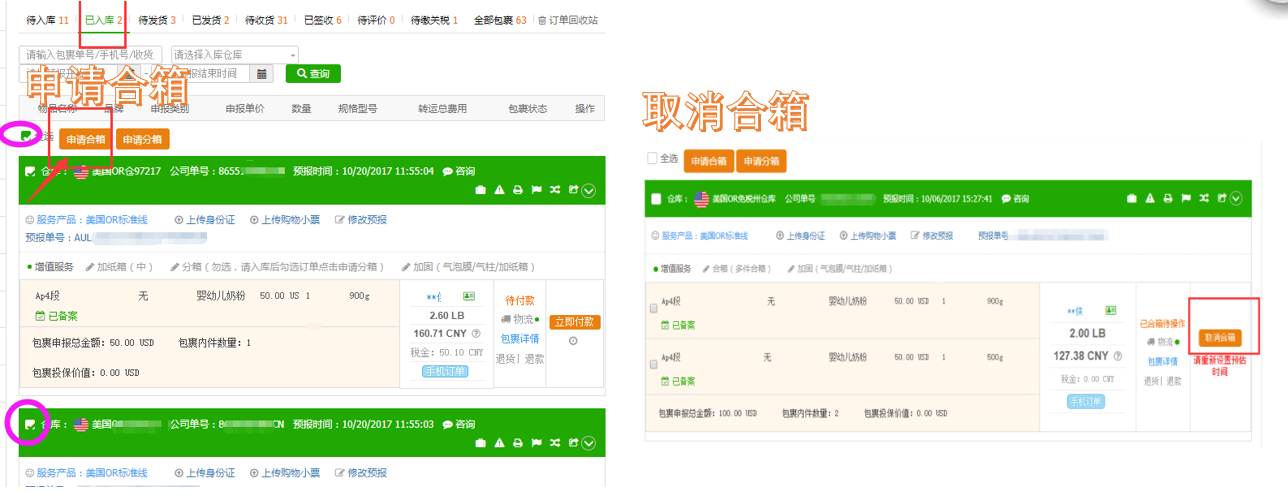Select the 待收货 31 tab

pos(268,20)
